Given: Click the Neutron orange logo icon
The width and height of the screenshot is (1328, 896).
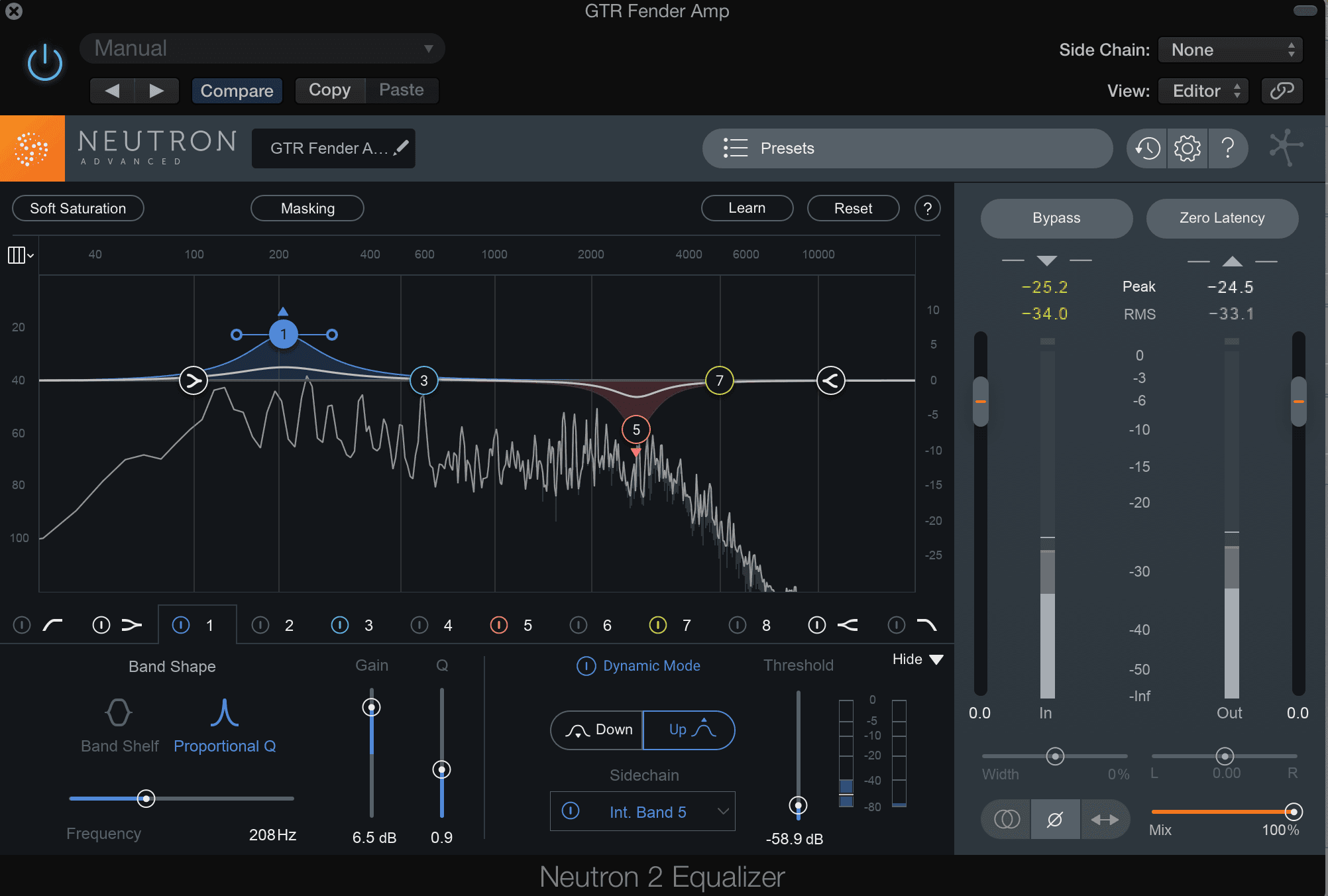Looking at the screenshot, I should point(32,148).
